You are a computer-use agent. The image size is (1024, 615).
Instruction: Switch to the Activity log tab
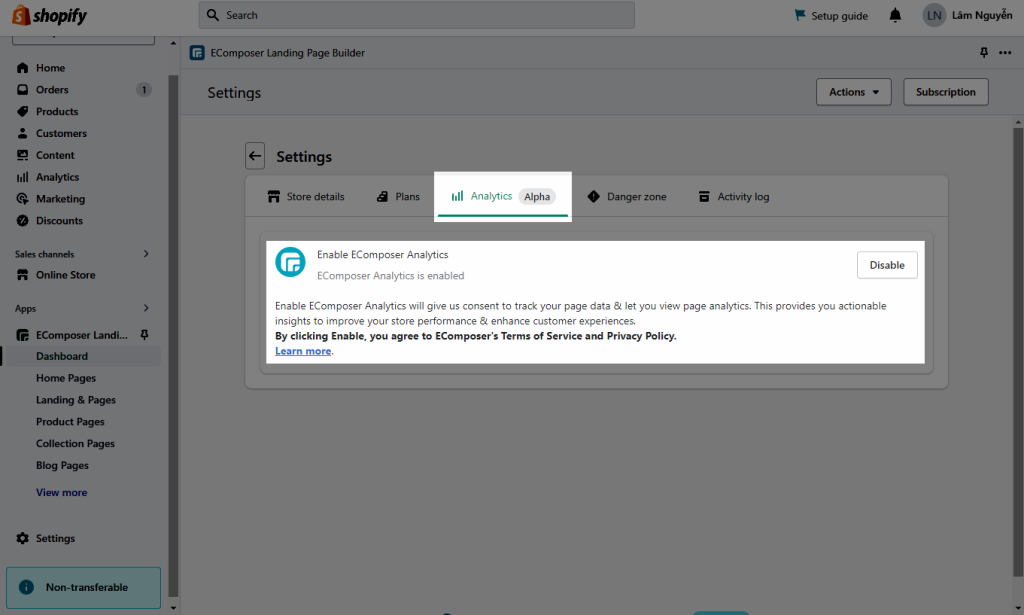pos(734,197)
